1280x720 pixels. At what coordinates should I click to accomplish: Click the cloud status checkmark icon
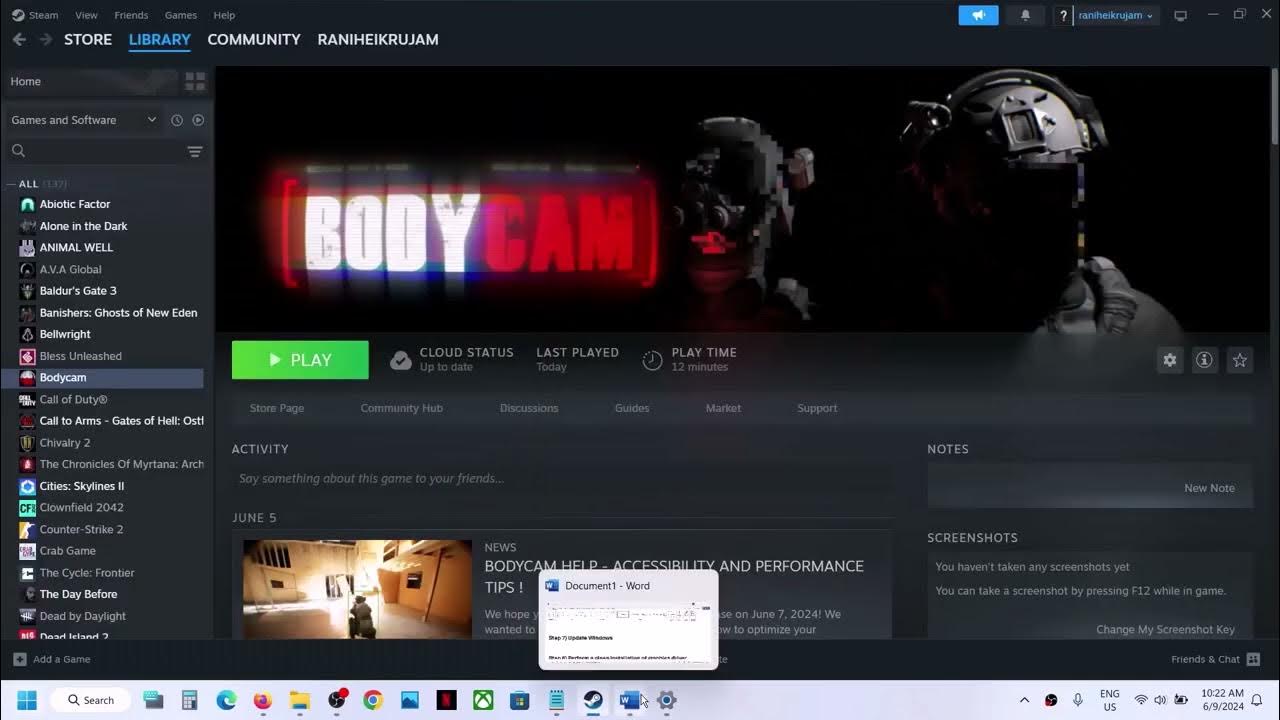click(x=400, y=360)
